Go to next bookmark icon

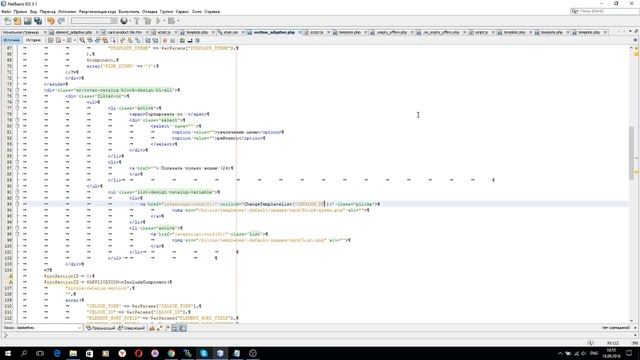pyautogui.click(x=130, y=40)
